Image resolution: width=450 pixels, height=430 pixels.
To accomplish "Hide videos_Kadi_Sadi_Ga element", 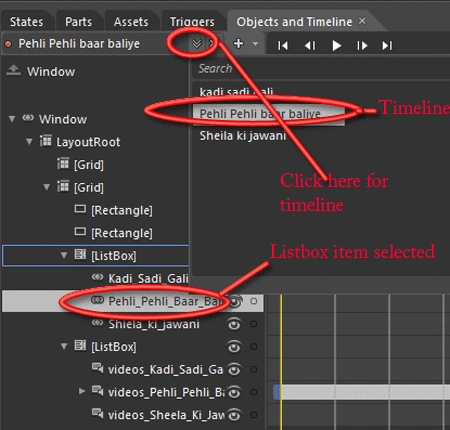I will click(x=234, y=369).
